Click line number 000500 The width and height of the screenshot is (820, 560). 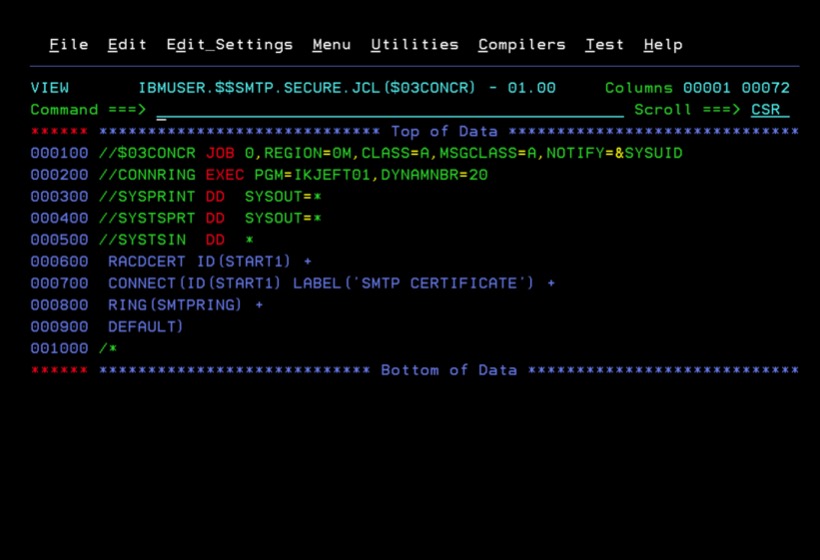point(59,240)
